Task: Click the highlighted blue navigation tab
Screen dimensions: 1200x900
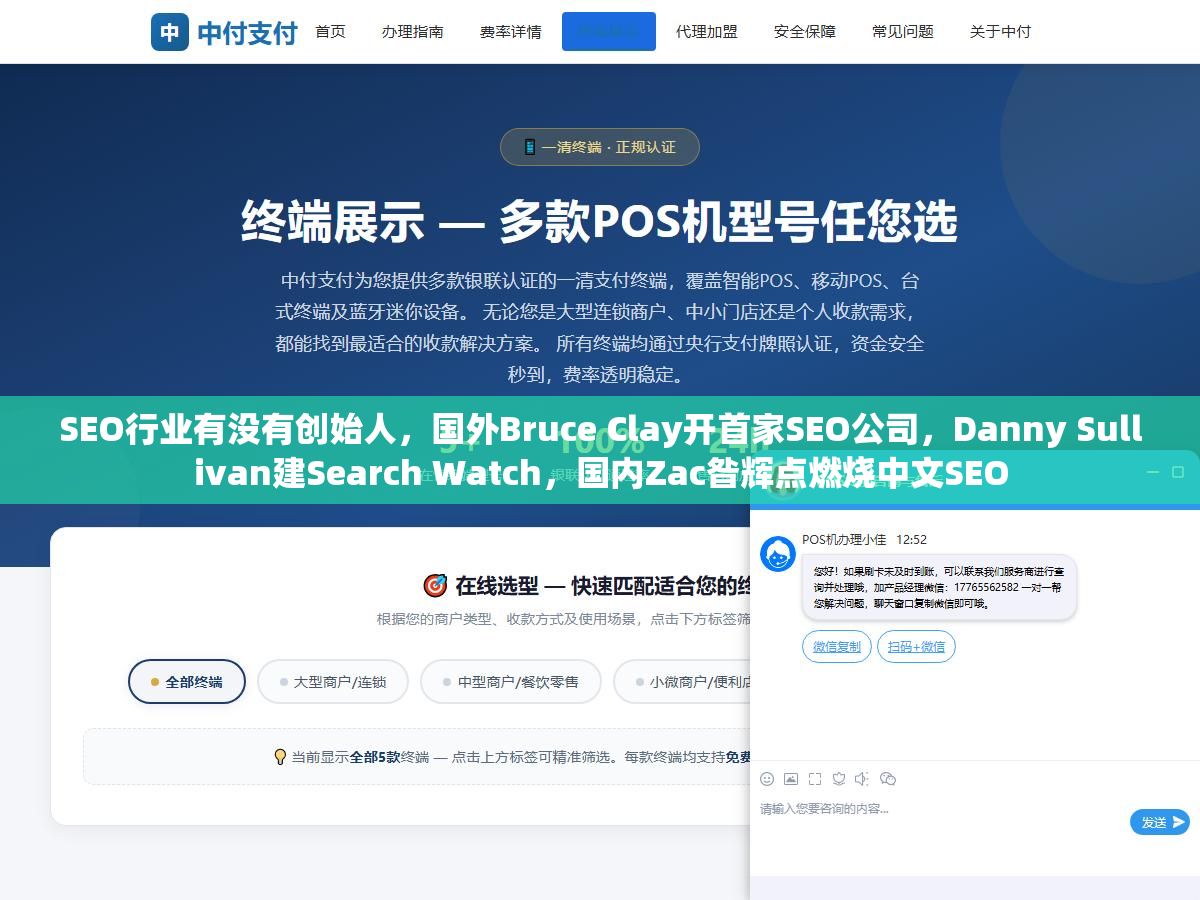Action: 609,31
